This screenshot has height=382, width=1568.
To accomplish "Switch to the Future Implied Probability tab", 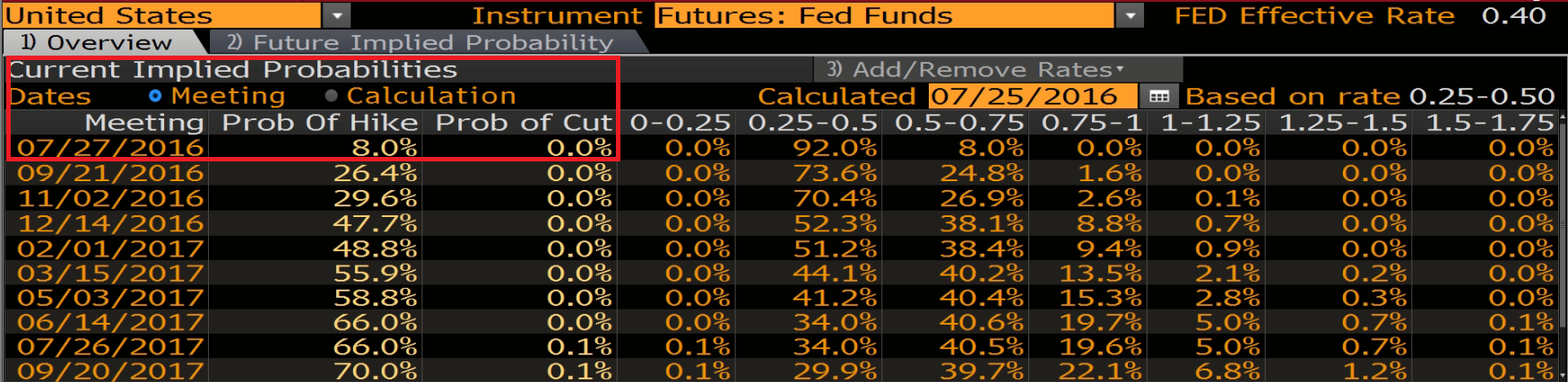I will pos(420,42).
